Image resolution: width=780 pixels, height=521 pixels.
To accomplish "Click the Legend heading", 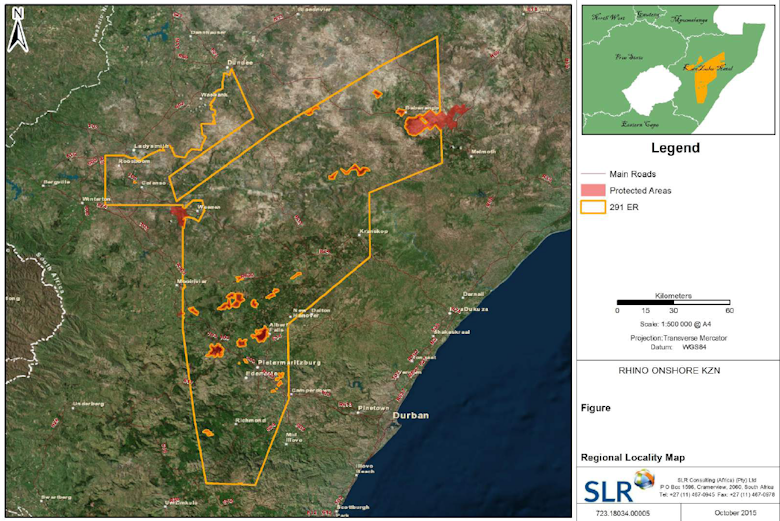I will [677, 148].
